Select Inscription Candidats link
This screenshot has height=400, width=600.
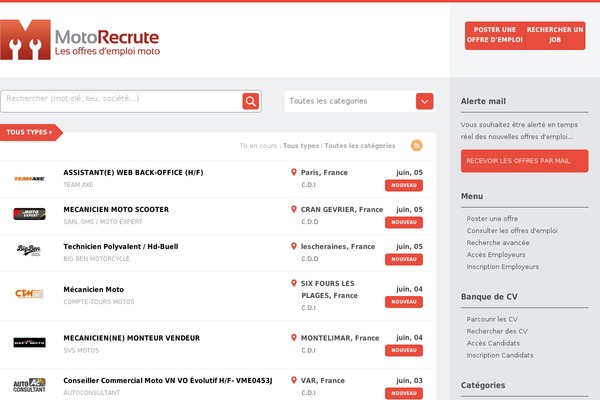click(x=499, y=355)
